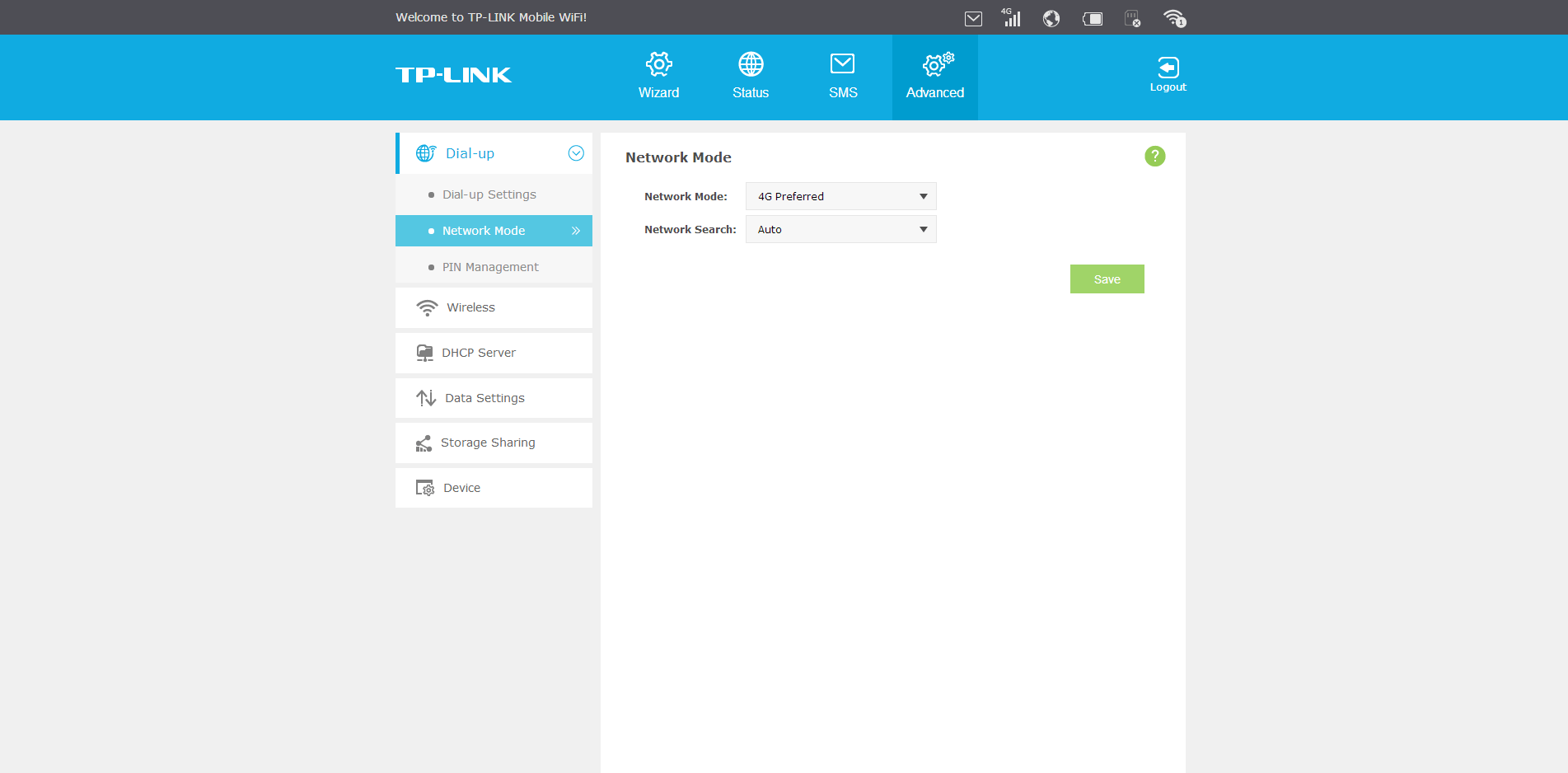Switch to the Status tab
Viewport: 1568px width, 773px height.
point(751,76)
